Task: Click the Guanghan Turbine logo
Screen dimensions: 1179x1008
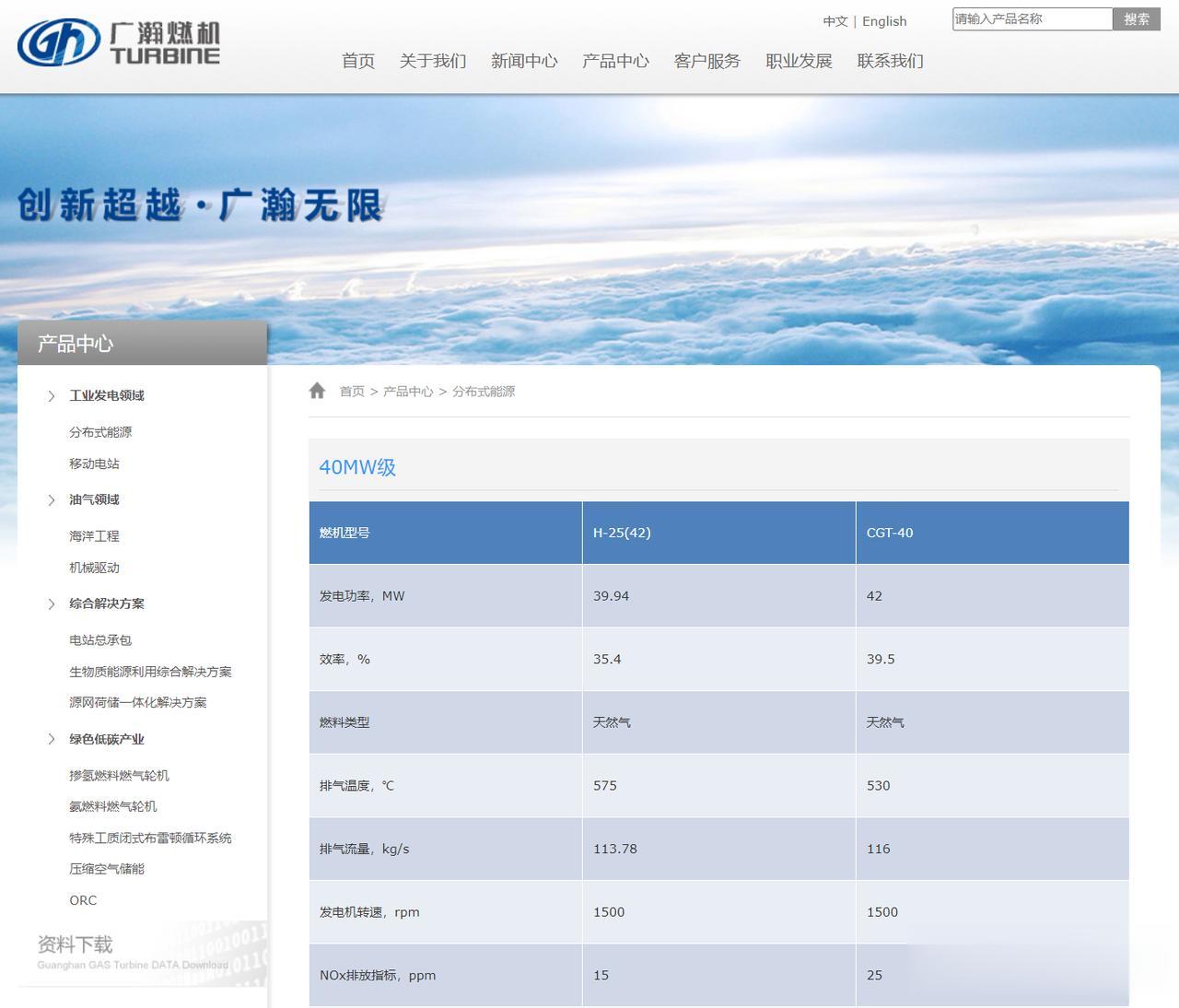Action: pos(119,43)
